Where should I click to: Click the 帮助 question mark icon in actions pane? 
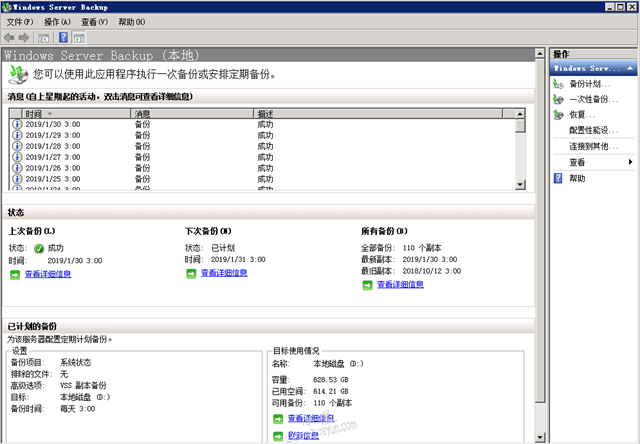[x=558, y=178]
